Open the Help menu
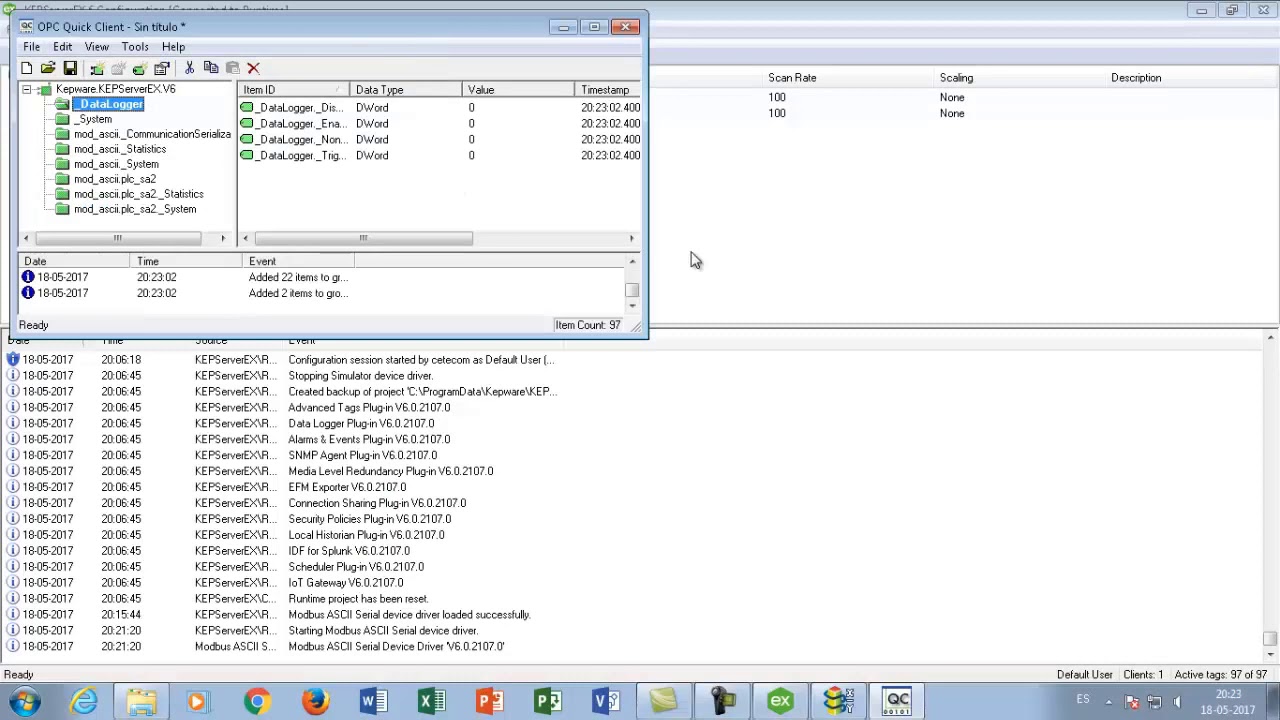This screenshot has height=720, width=1280. [173, 47]
